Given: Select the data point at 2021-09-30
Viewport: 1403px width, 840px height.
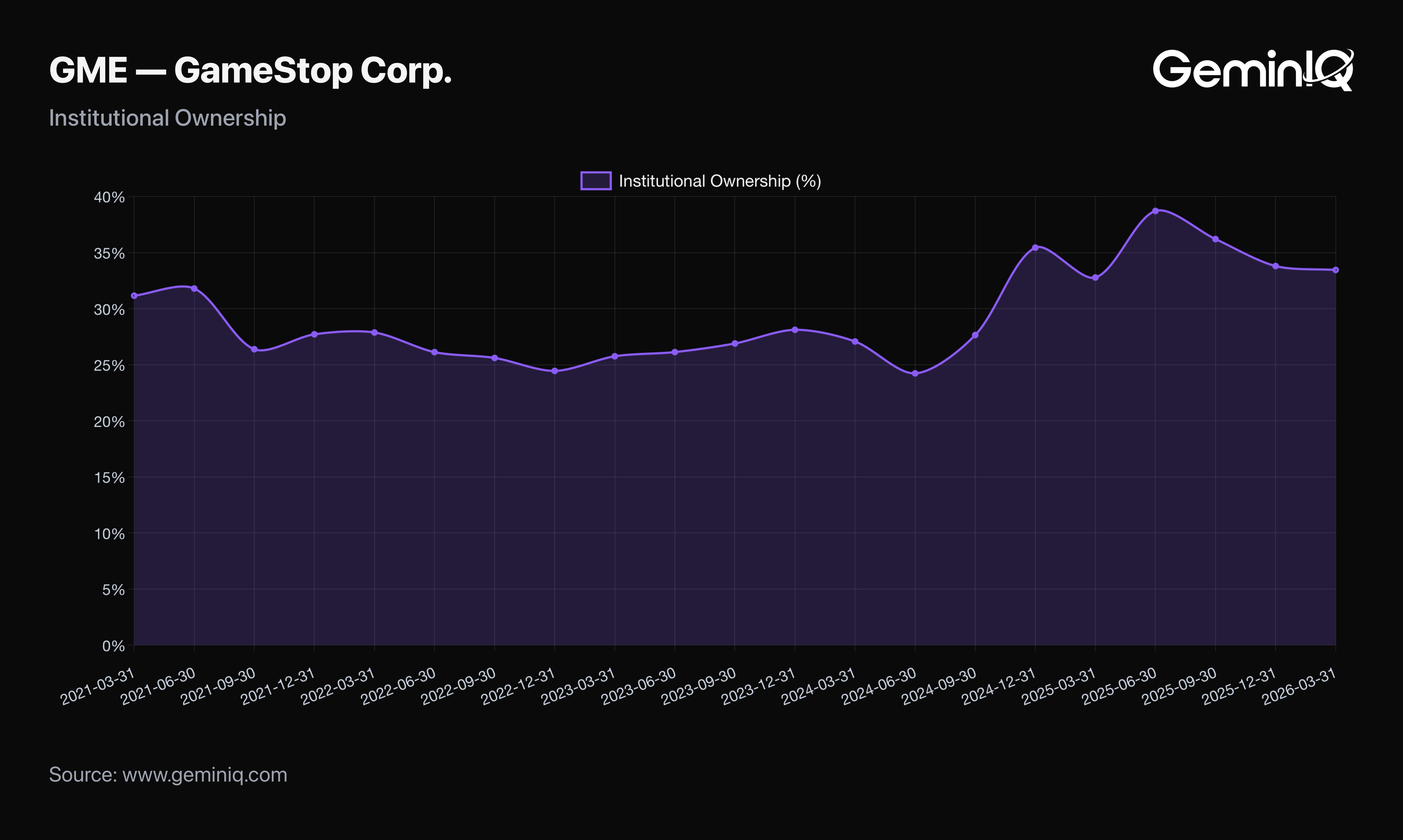Looking at the screenshot, I should [x=254, y=349].
